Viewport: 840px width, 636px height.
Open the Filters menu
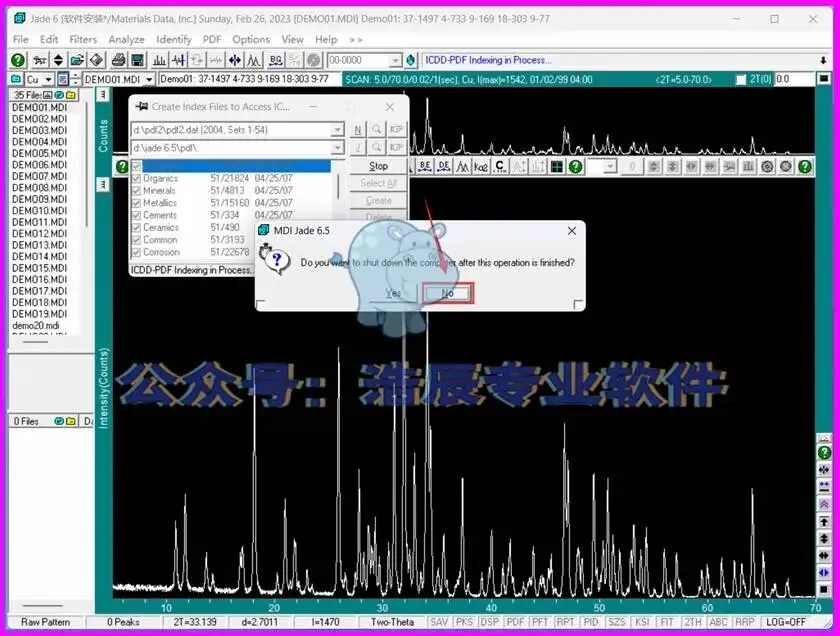[x=83, y=39]
